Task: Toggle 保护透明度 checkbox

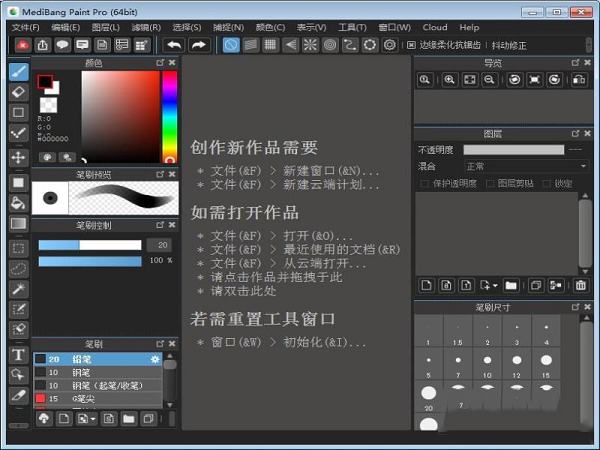Action: coord(424,184)
